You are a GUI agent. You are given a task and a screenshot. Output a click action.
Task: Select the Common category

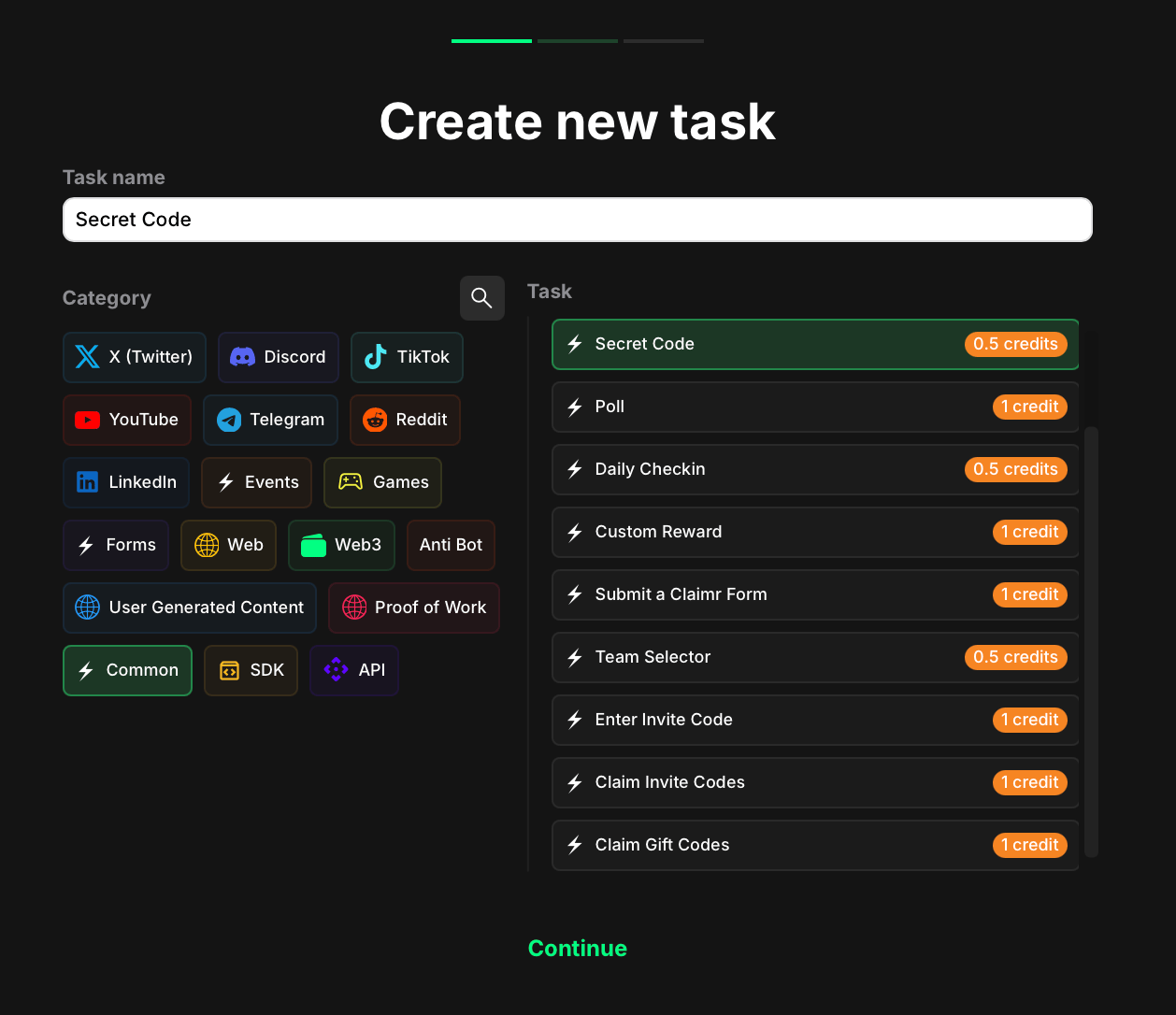coord(127,670)
